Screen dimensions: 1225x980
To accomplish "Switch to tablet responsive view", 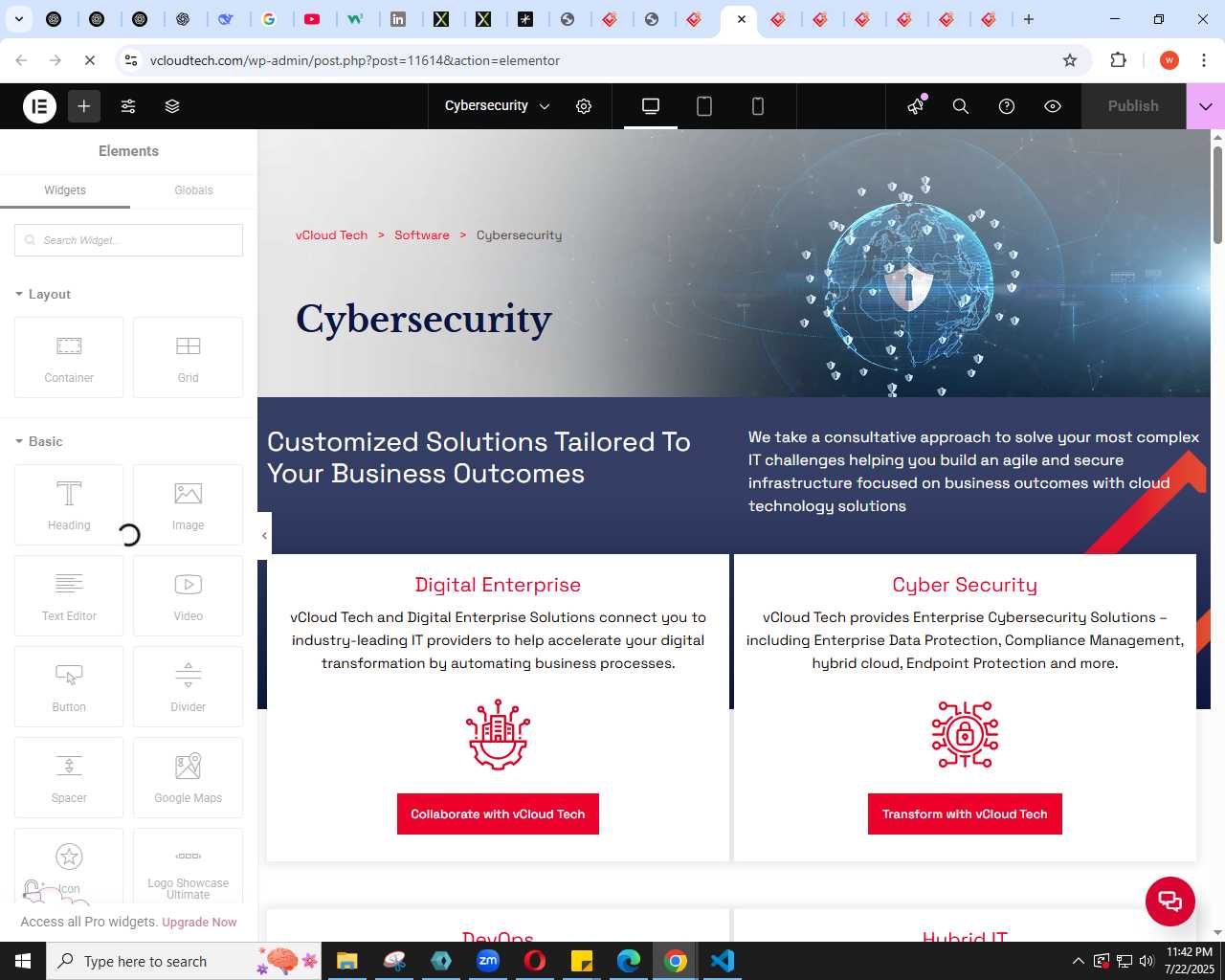I will (704, 106).
